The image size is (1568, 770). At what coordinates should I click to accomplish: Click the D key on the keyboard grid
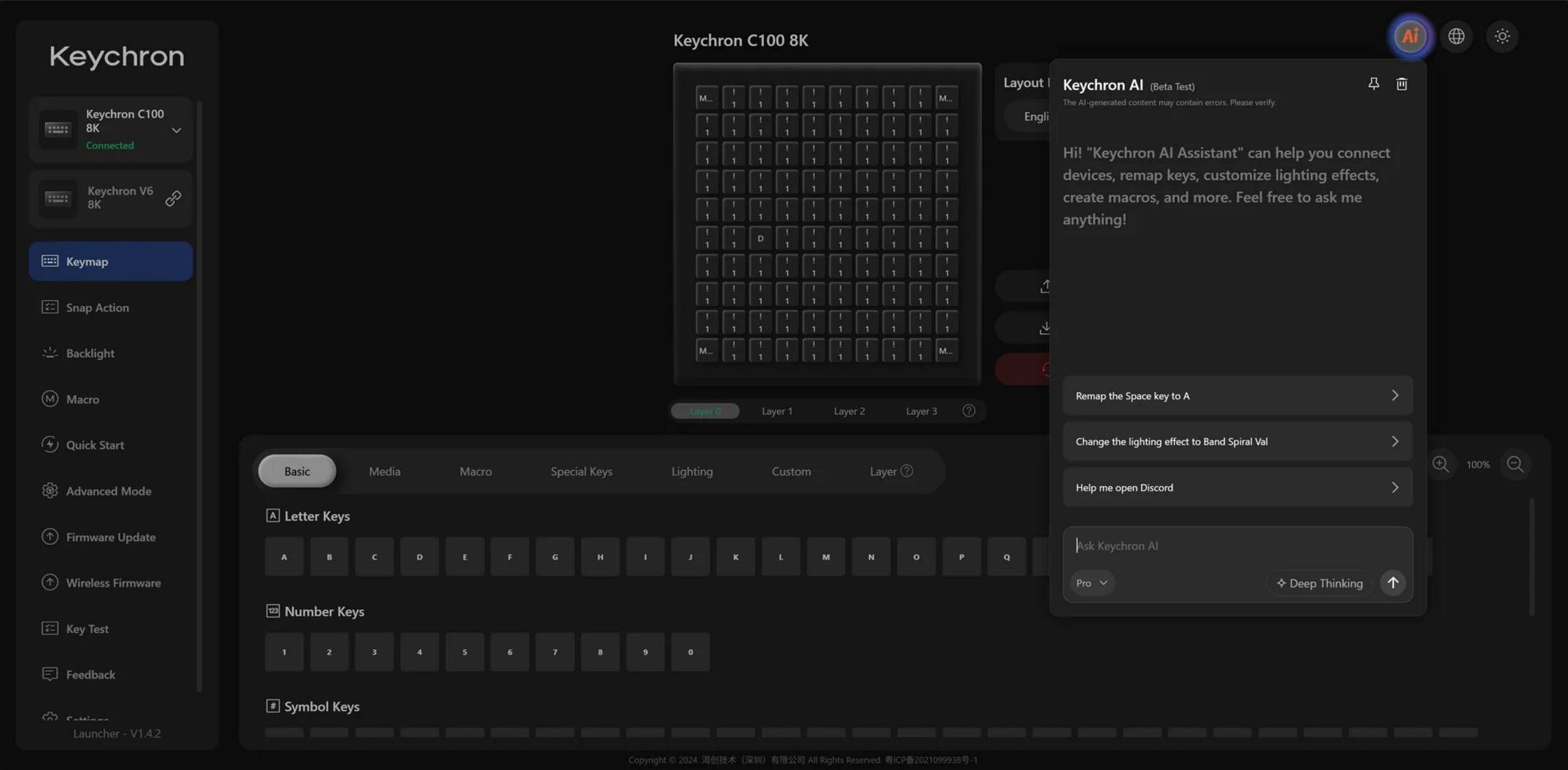760,238
